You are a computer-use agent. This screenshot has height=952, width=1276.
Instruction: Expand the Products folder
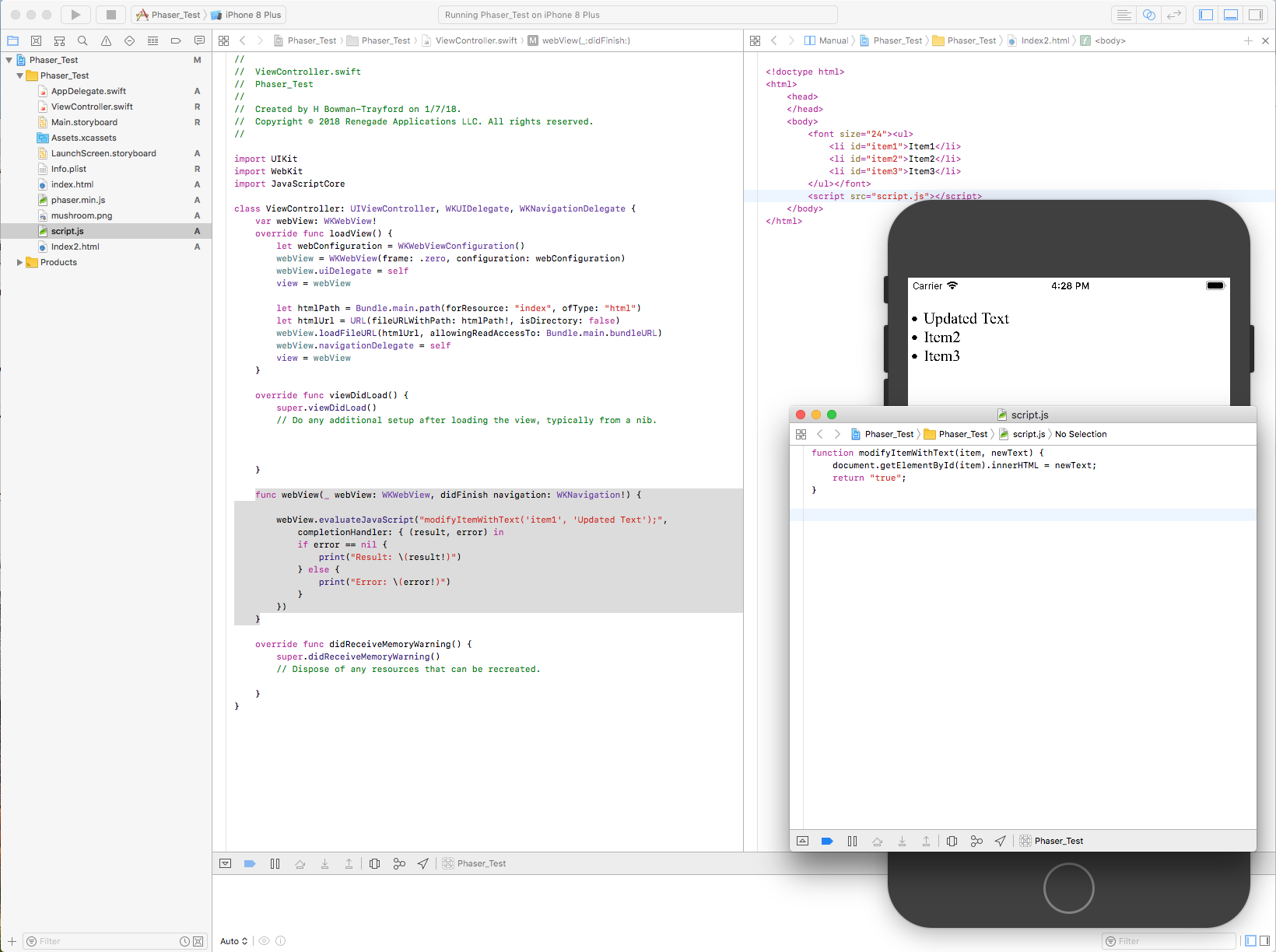[x=19, y=262]
